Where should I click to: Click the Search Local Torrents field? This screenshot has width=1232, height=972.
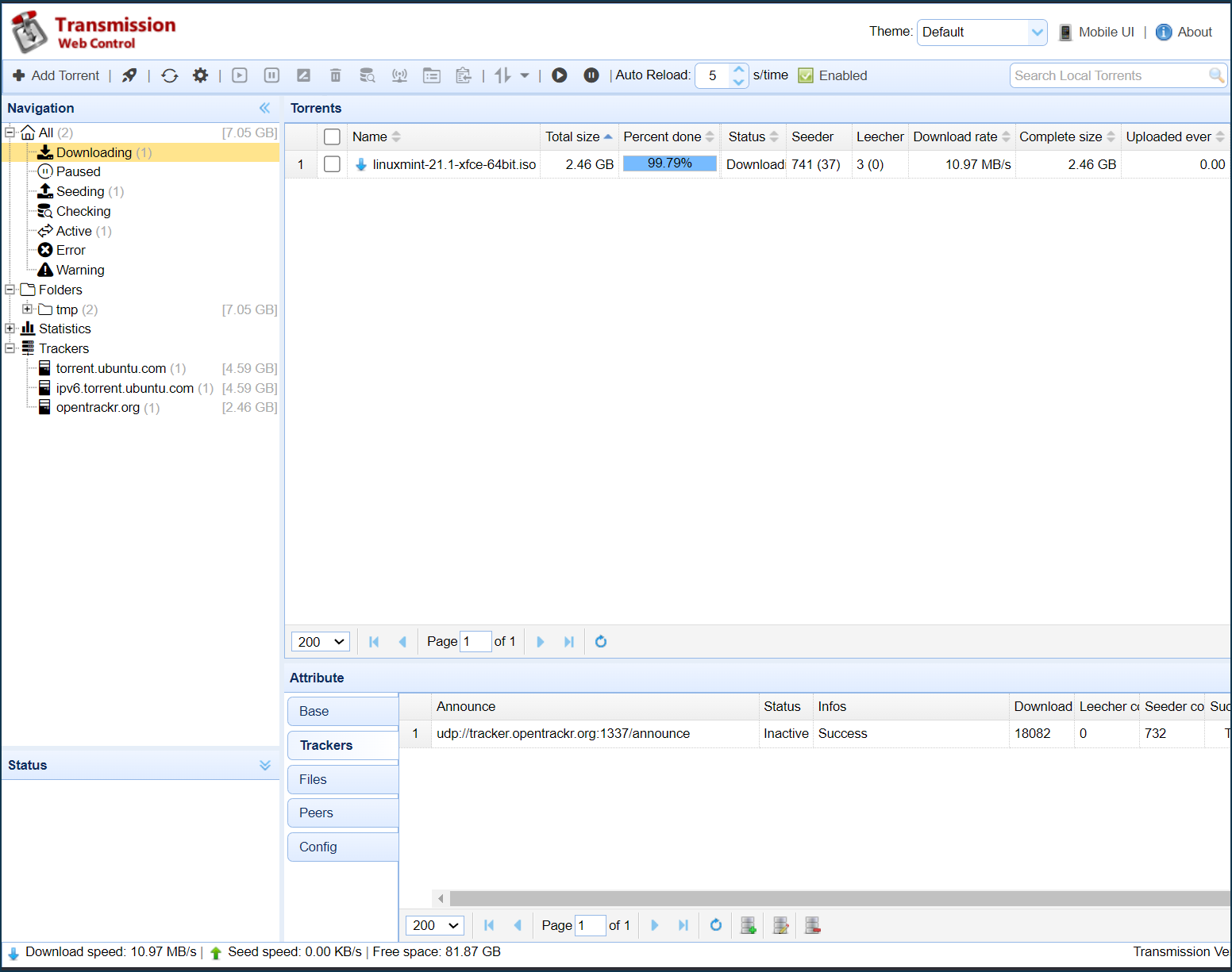pos(1108,75)
